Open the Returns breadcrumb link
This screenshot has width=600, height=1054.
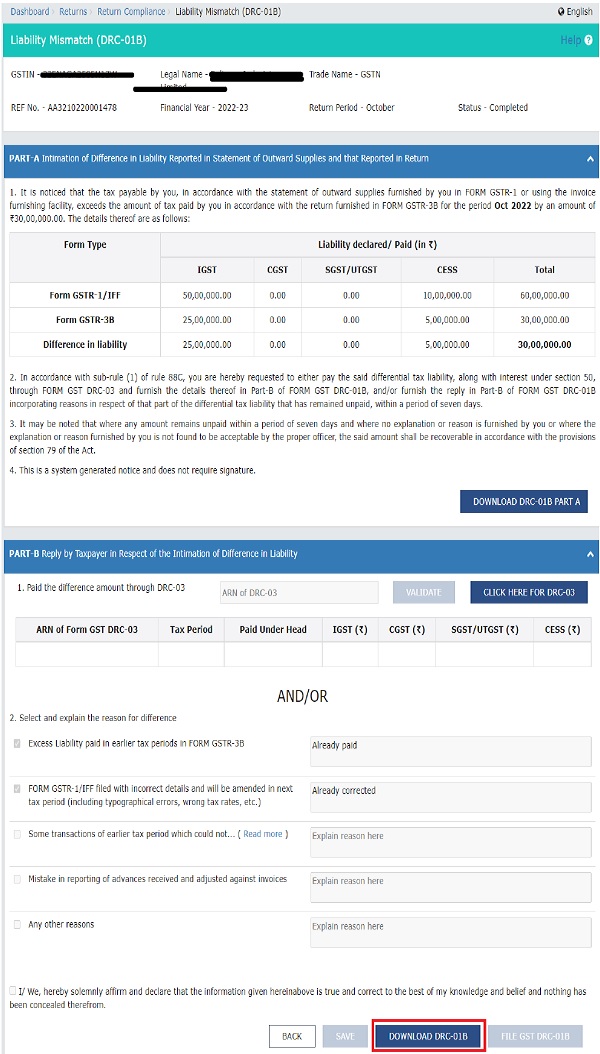pyautogui.click(x=73, y=12)
